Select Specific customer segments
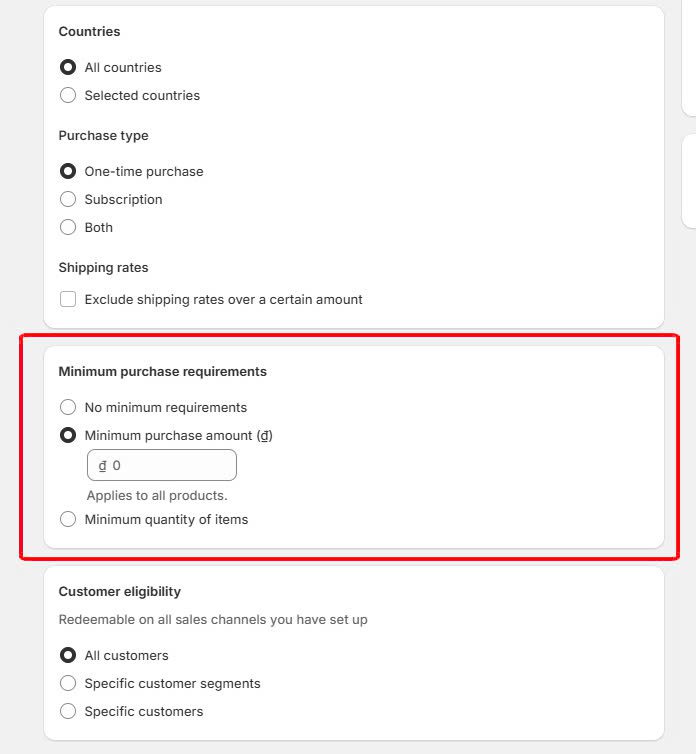The width and height of the screenshot is (696, 754). (68, 683)
